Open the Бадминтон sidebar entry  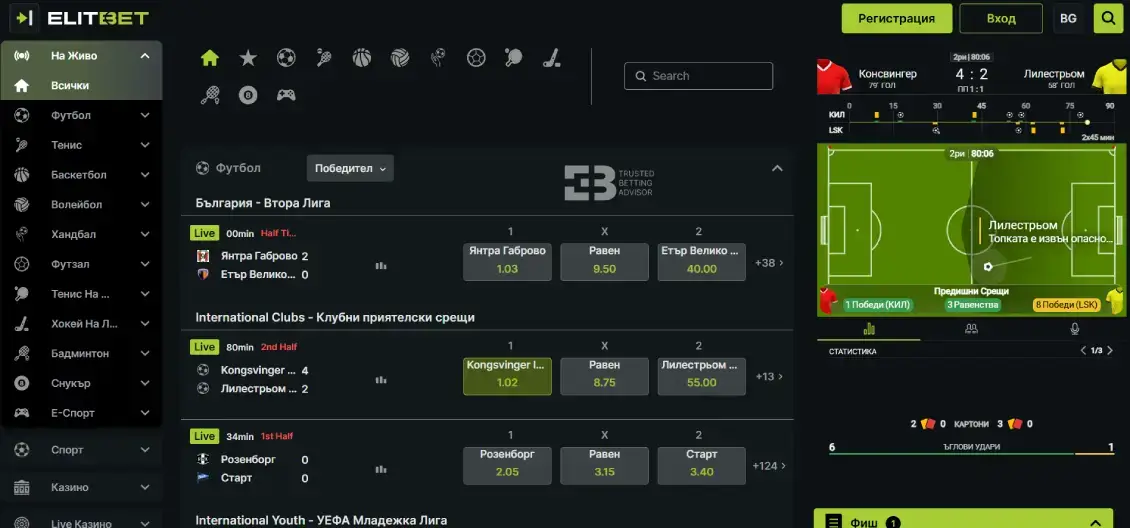[81, 354]
